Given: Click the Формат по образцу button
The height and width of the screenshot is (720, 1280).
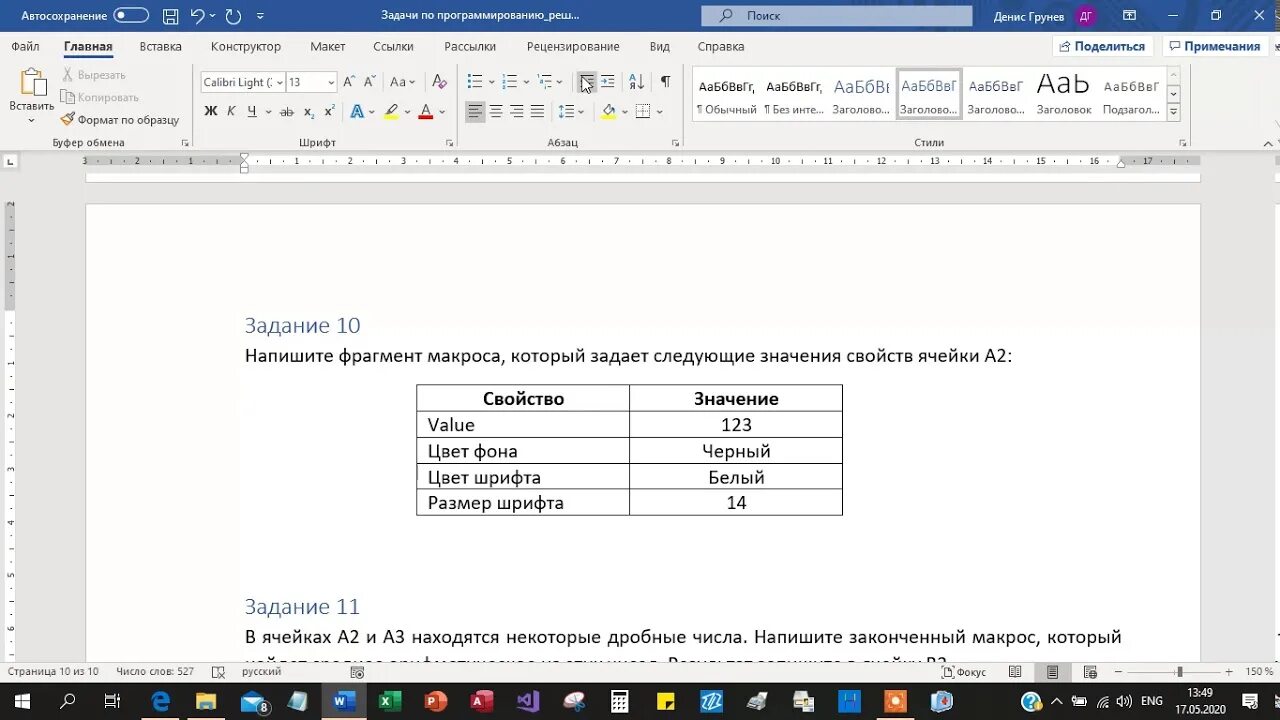Looking at the screenshot, I should coord(120,119).
